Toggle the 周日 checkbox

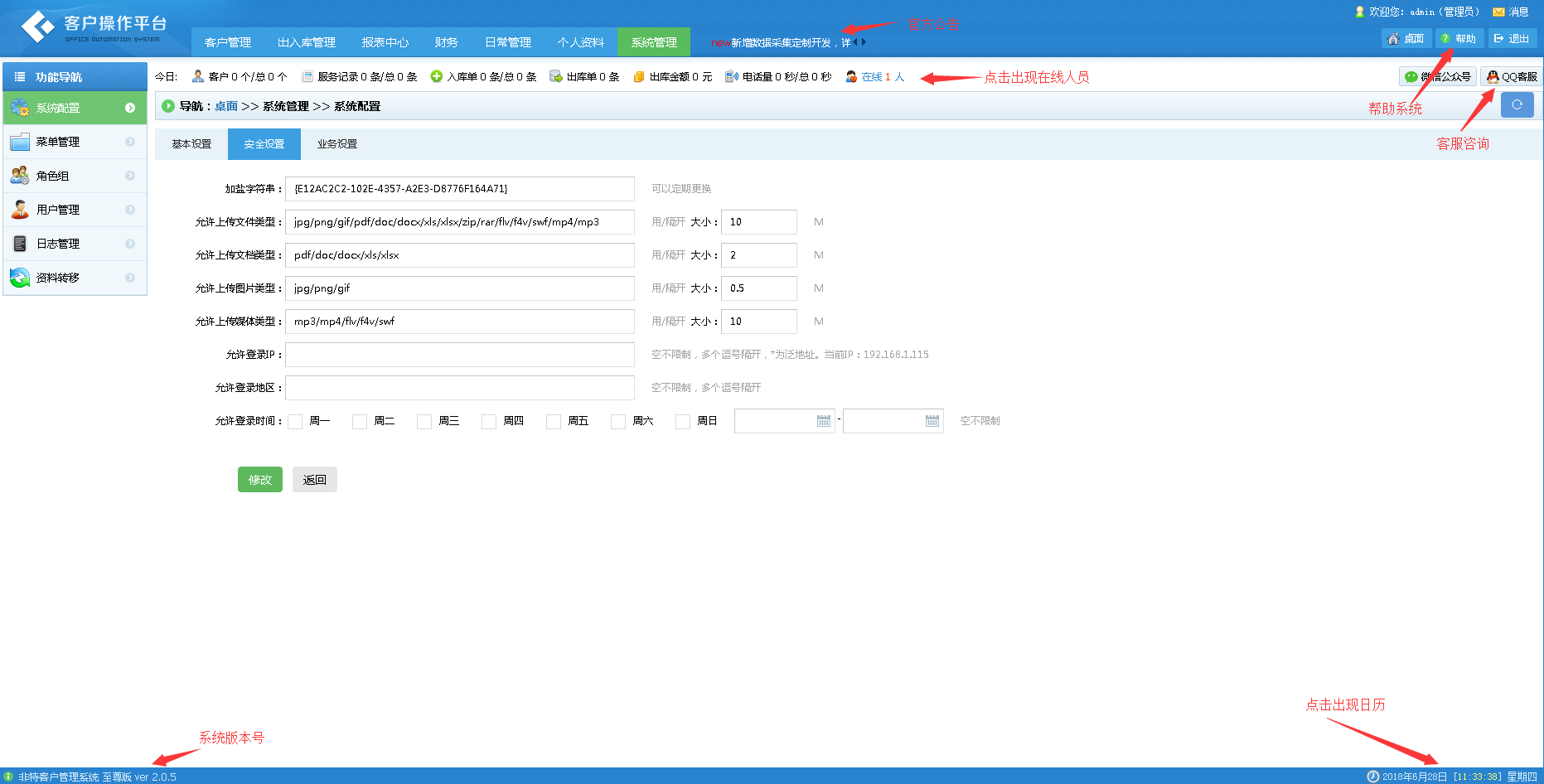point(683,421)
